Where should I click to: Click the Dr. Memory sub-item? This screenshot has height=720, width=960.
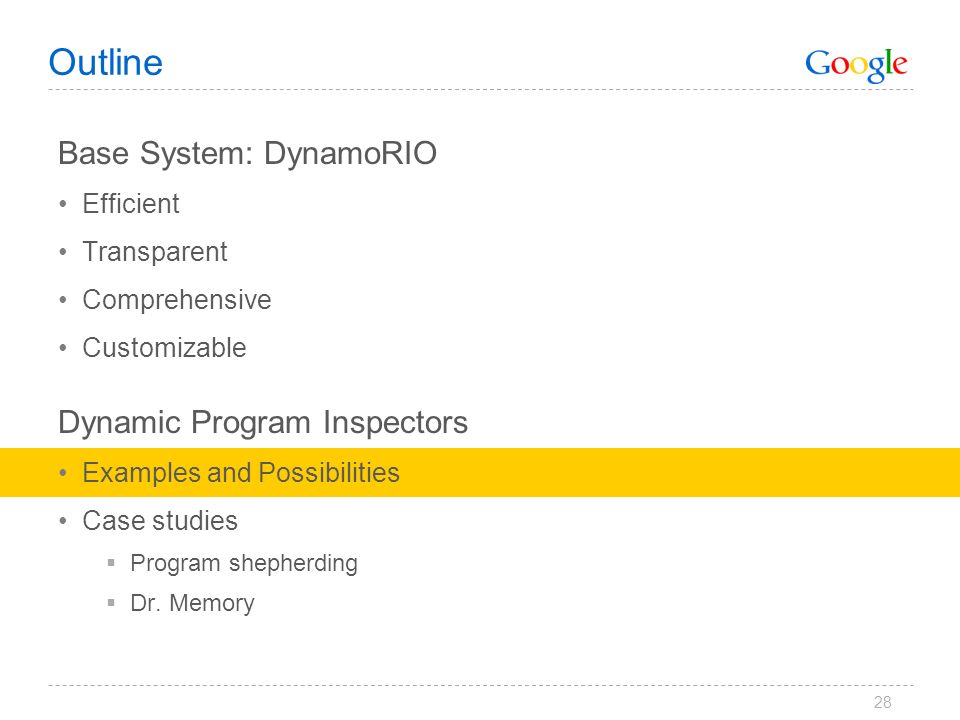(192, 603)
